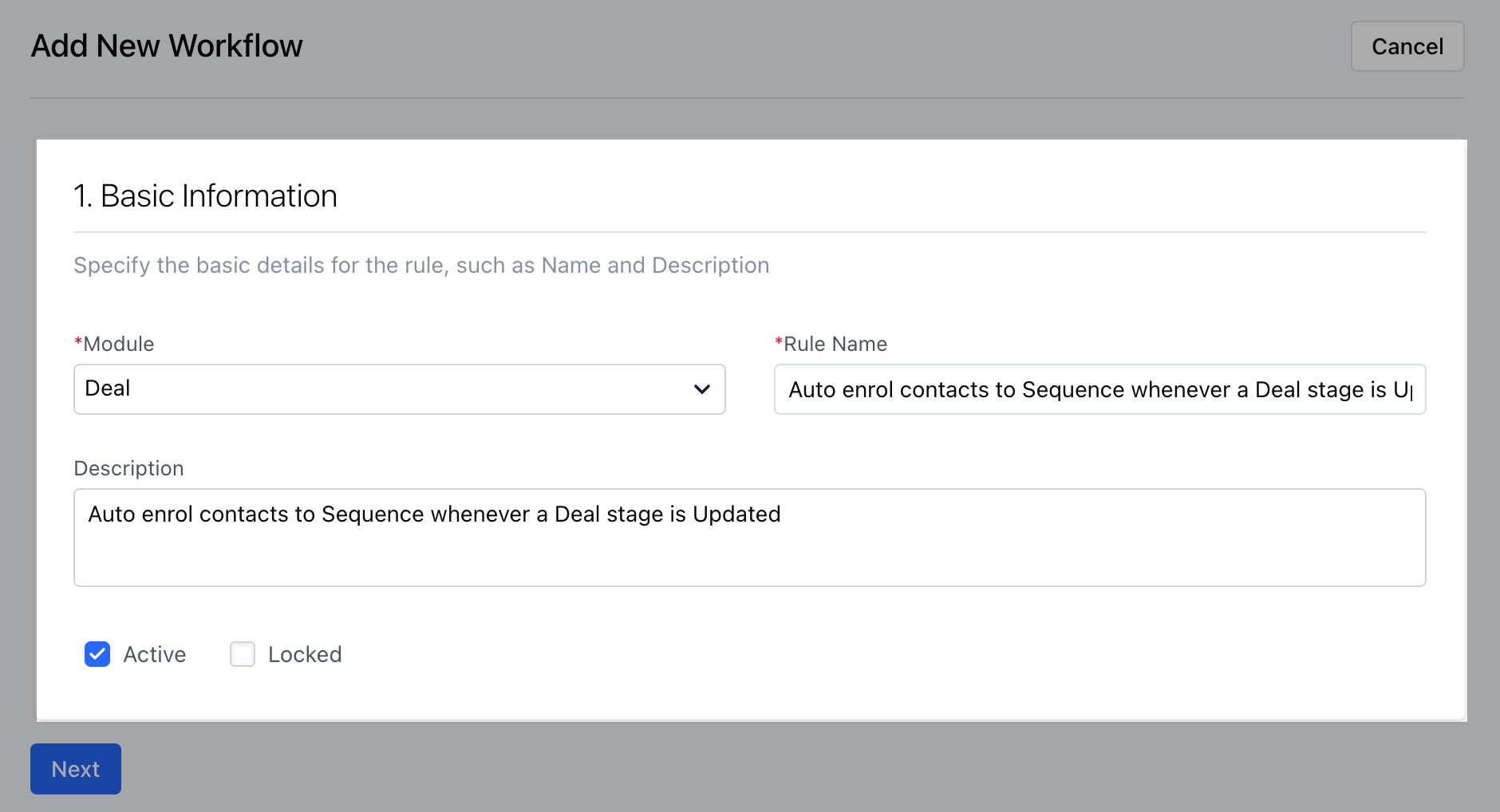Click inside the Description text area
The width and height of the screenshot is (1500, 812).
[x=749, y=550]
